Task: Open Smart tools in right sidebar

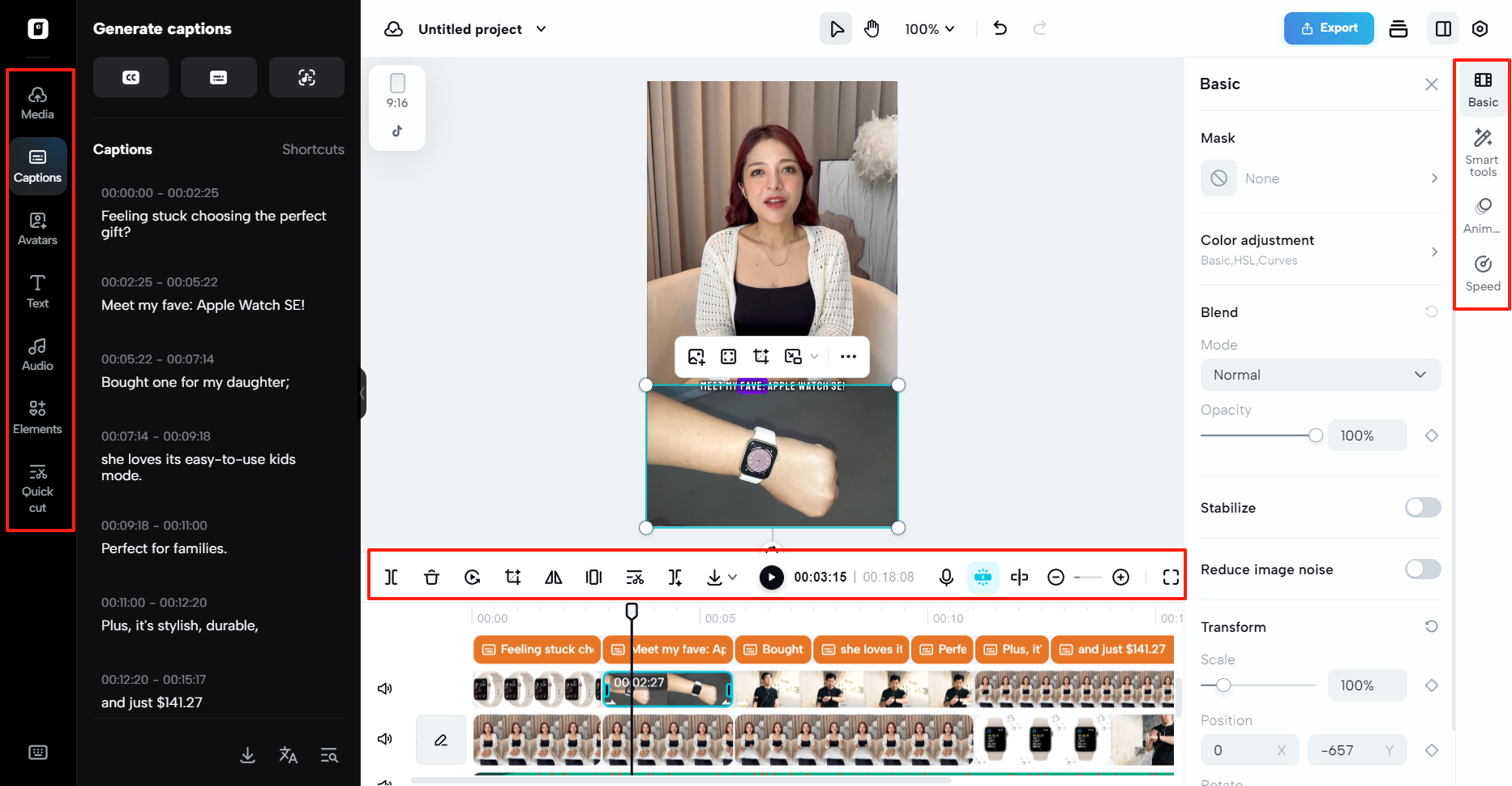Action: pos(1483,152)
